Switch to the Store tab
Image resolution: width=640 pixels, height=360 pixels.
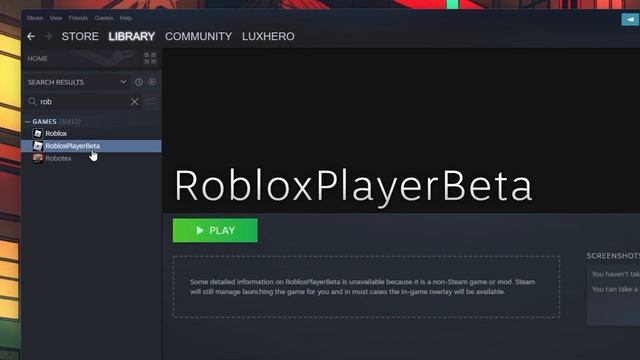point(80,36)
